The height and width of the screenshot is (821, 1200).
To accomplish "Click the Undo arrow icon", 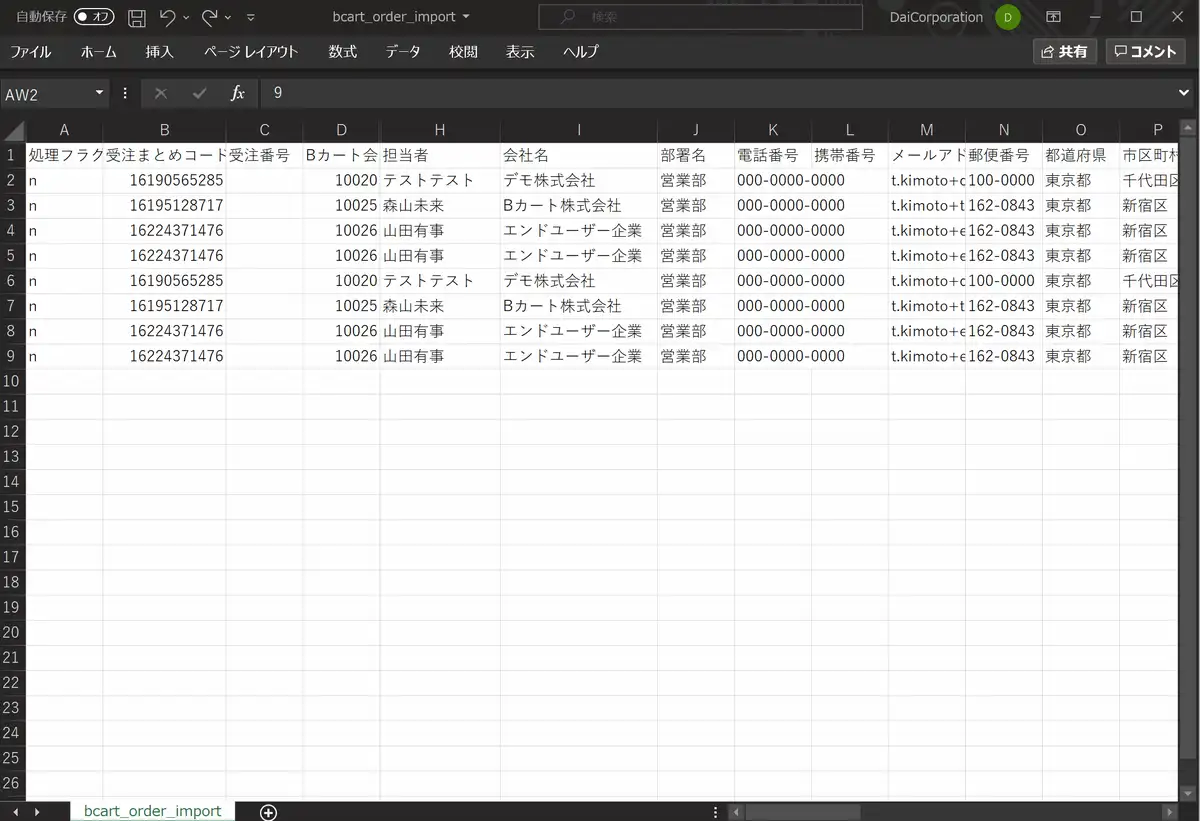I will pos(167,17).
